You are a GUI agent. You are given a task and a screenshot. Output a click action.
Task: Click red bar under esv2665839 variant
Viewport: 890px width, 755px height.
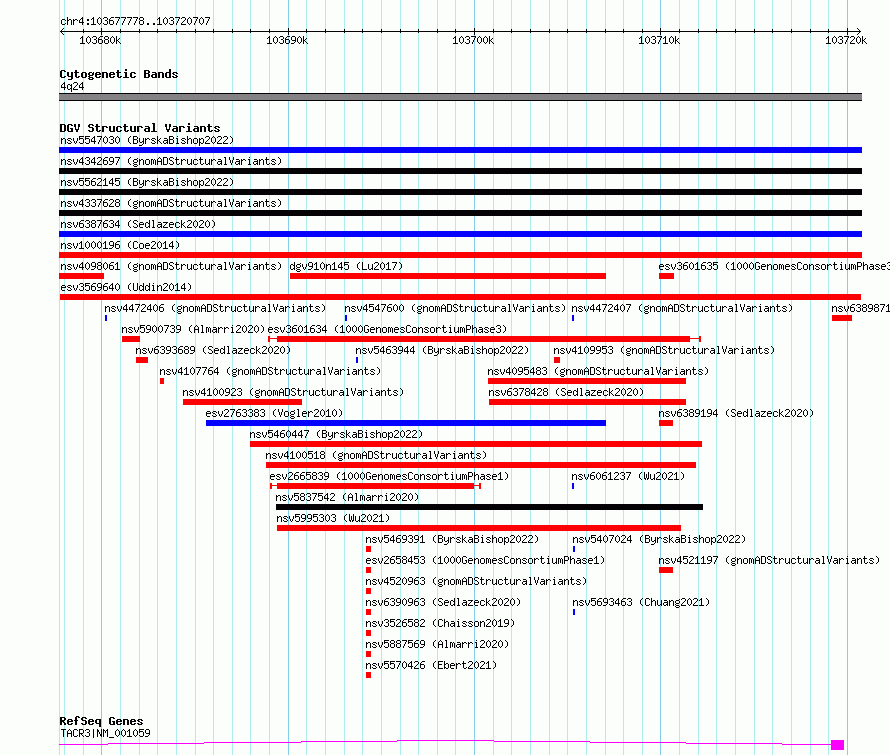tap(375, 486)
